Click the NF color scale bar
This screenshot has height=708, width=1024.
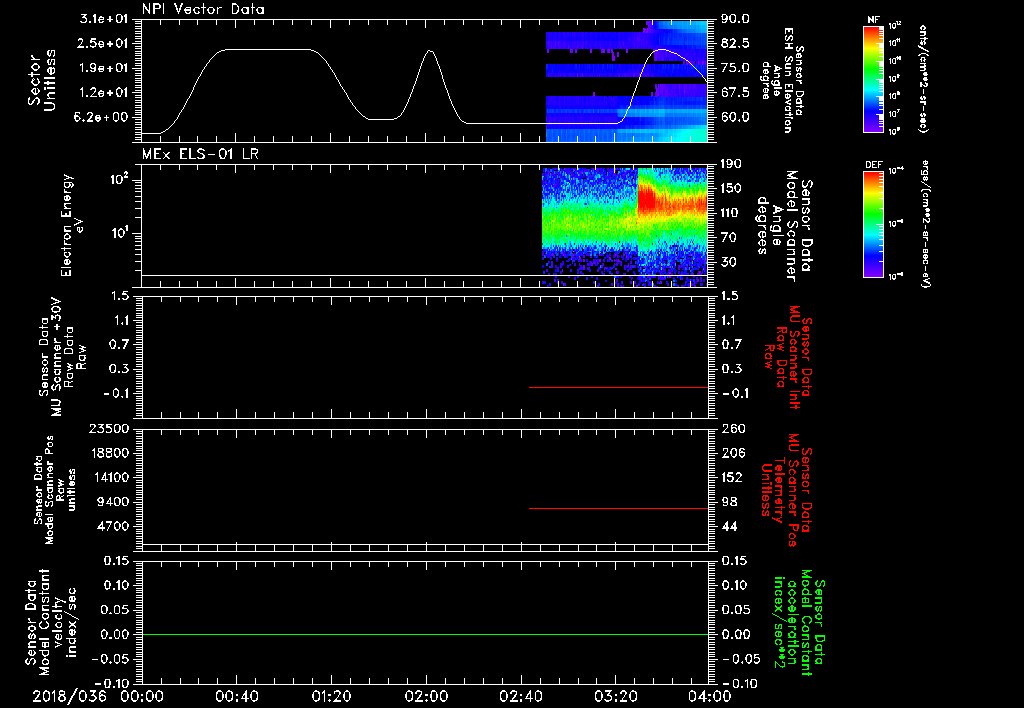[x=874, y=78]
